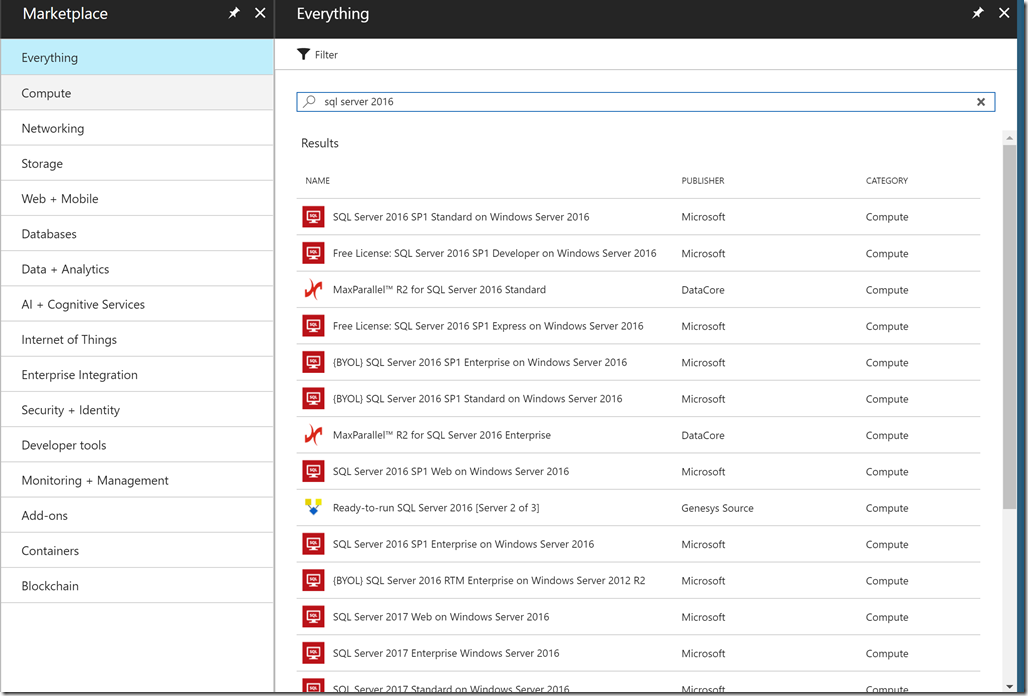Click icon of {BYOL} SP1 Enterprise row
Viewport: 1028px width, 696px height.
point(313,362)
